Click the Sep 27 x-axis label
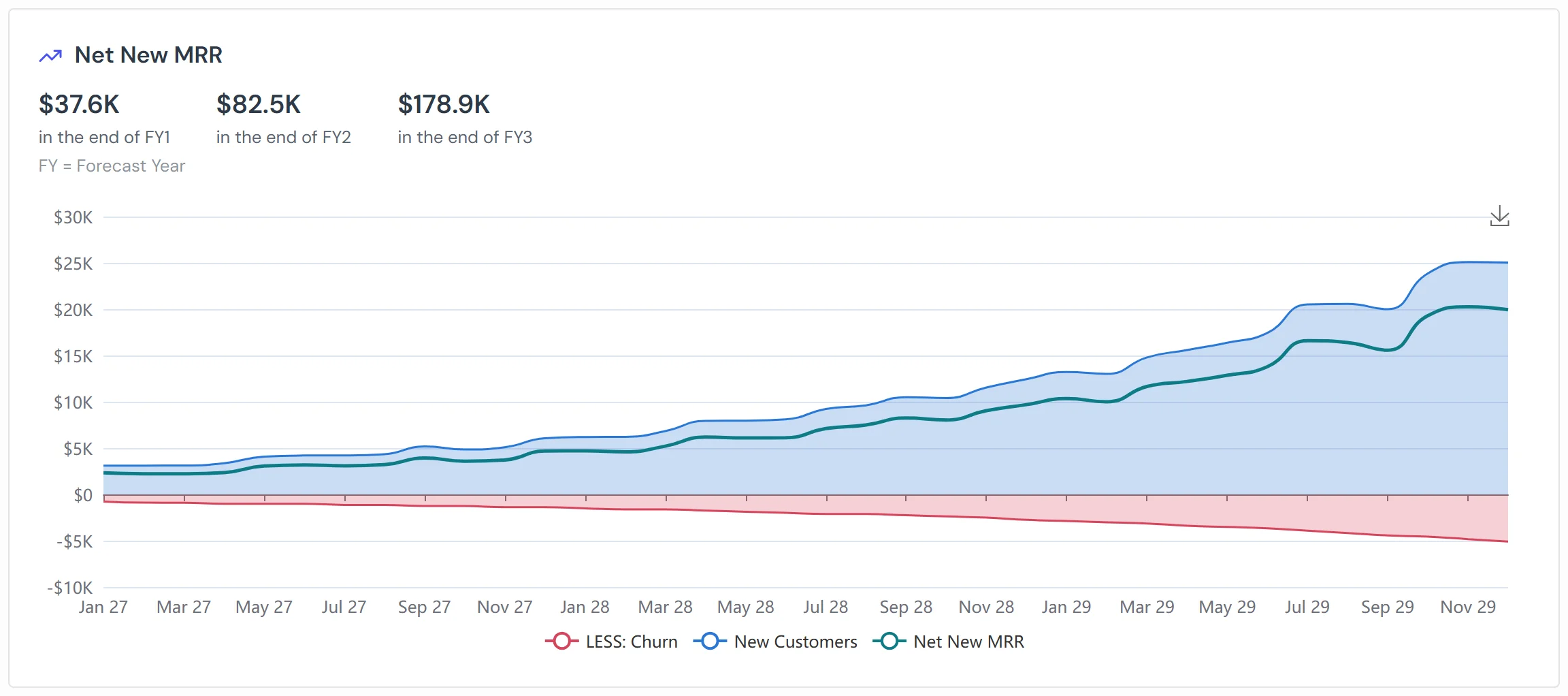The height and width of the screenshot is (696, 1568). click(x=425, y=607)
